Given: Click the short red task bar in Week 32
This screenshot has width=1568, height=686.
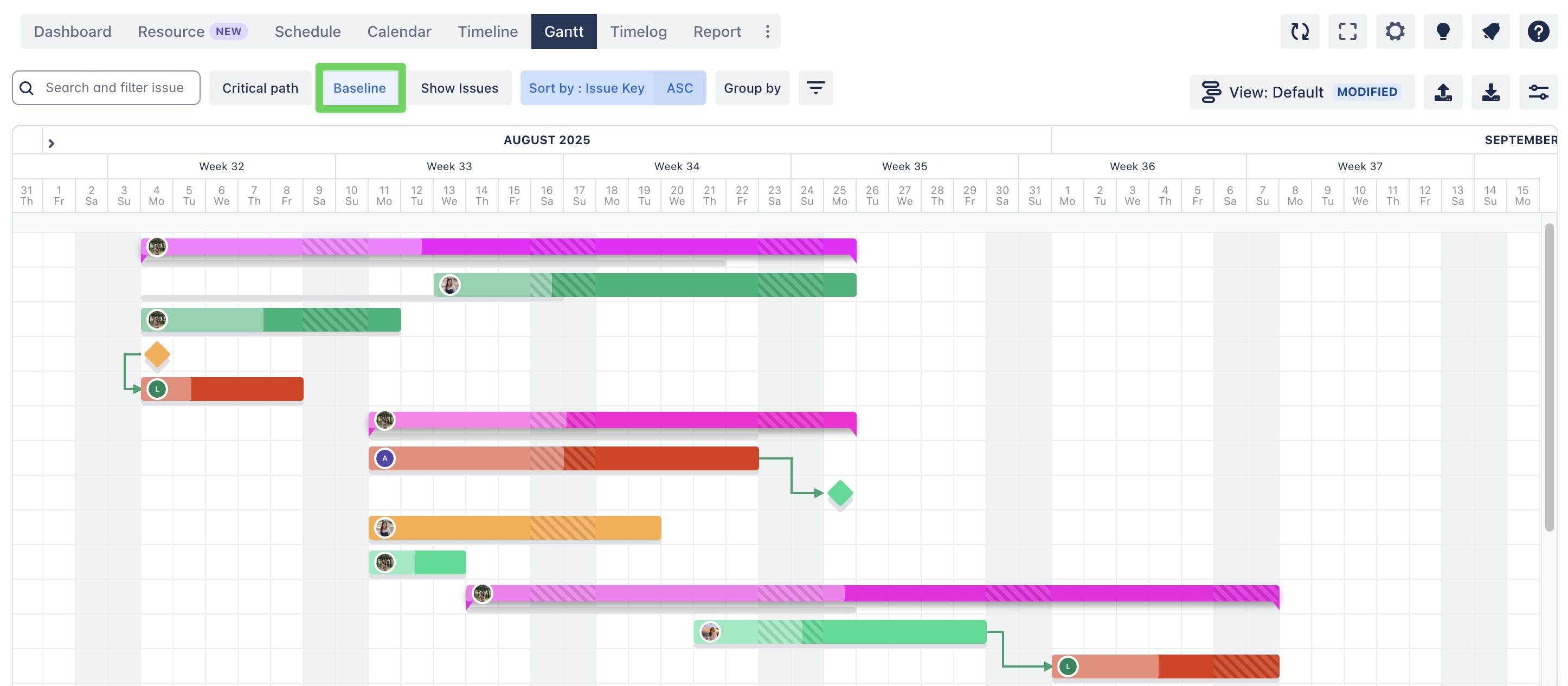Looking at the screenshot, I should (x=222, y=389).
